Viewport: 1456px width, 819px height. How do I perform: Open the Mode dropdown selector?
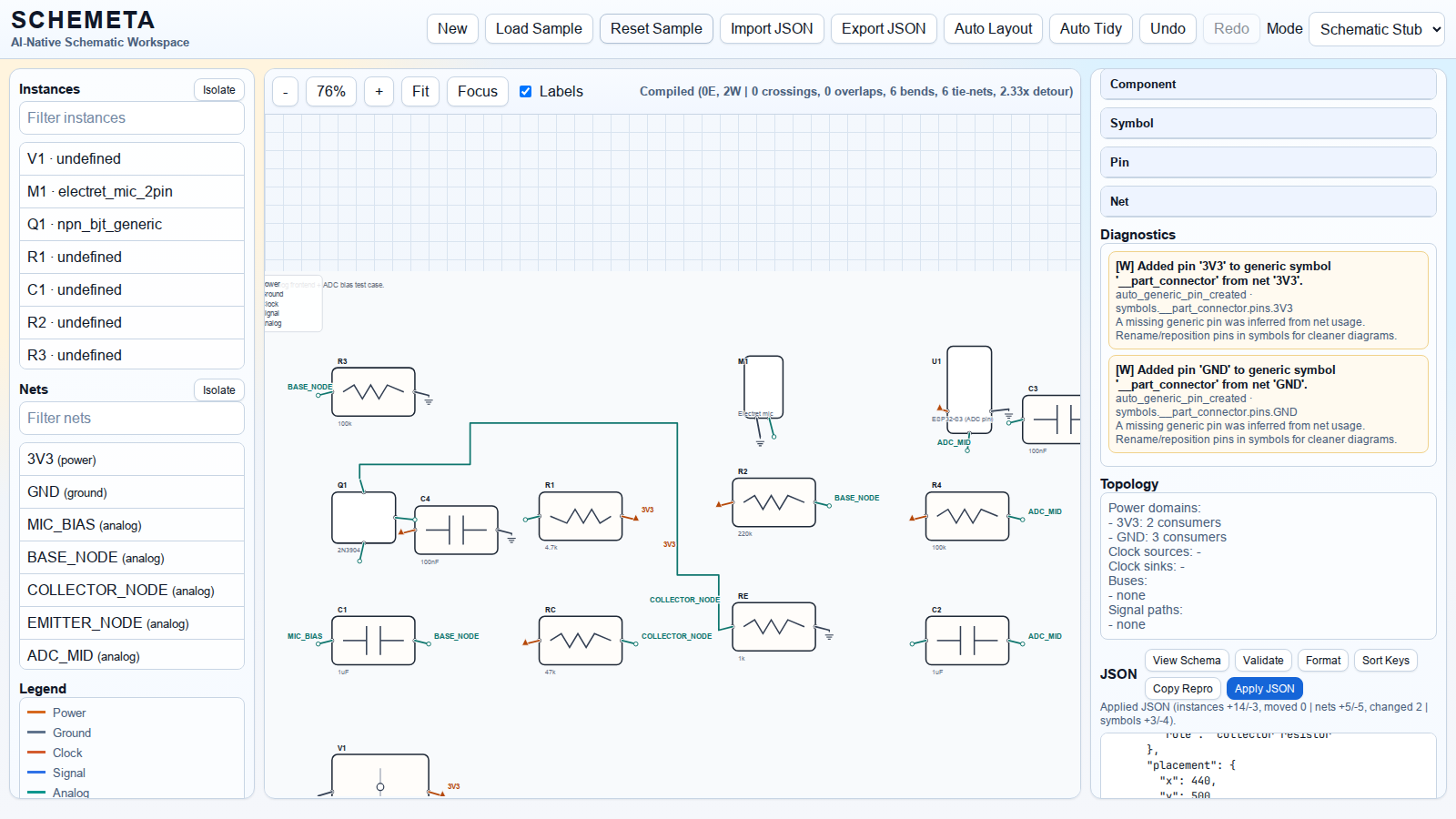point(1376,29)
